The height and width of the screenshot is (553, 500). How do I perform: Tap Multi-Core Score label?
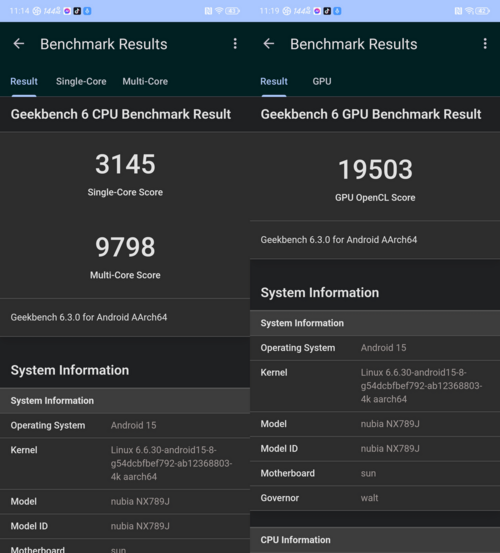click(125, 275)
